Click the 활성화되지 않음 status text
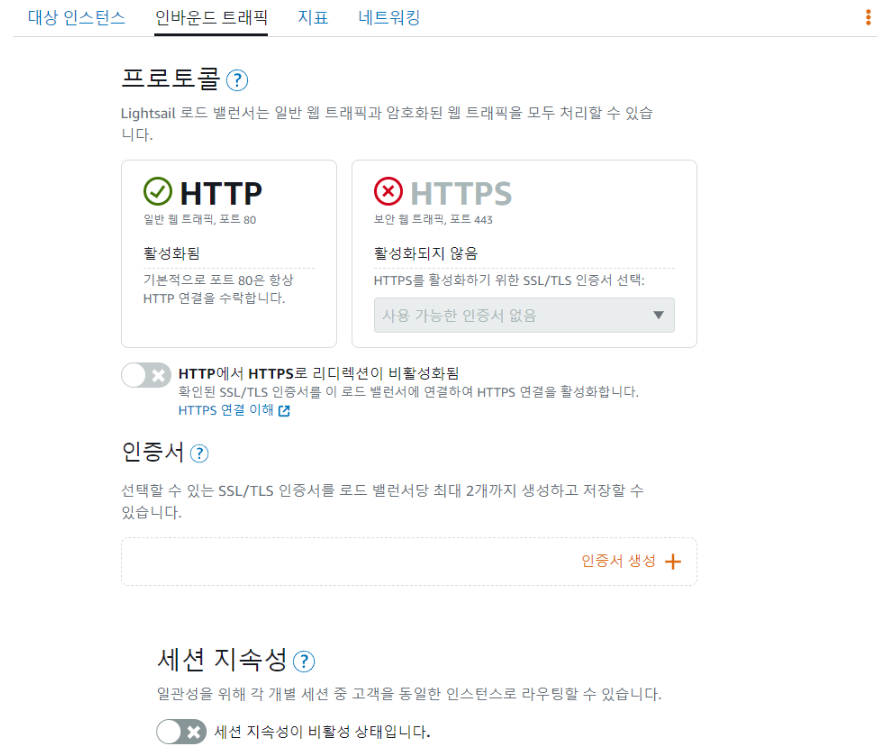 (426, 254)
